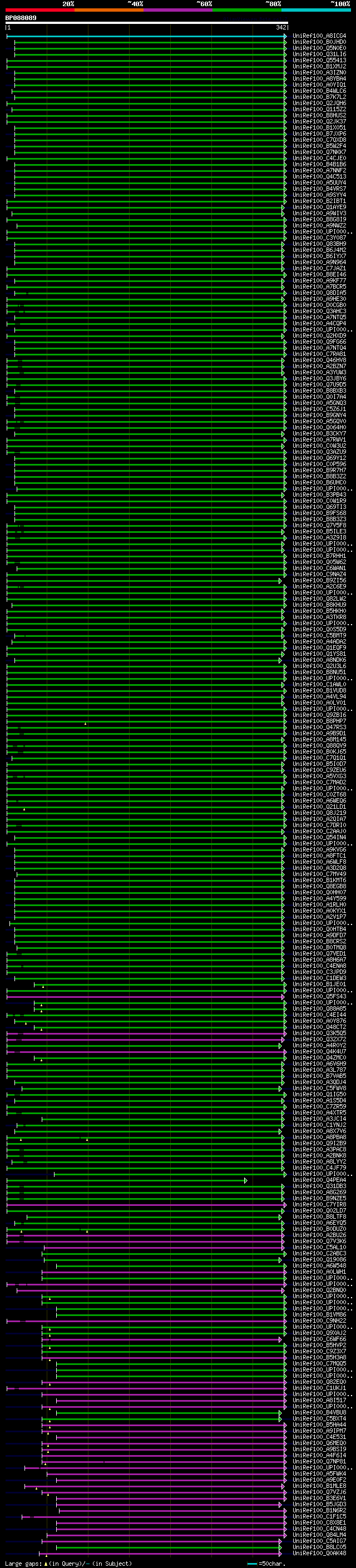Click the cyan =50char scale legend bar

[252, 1563]
